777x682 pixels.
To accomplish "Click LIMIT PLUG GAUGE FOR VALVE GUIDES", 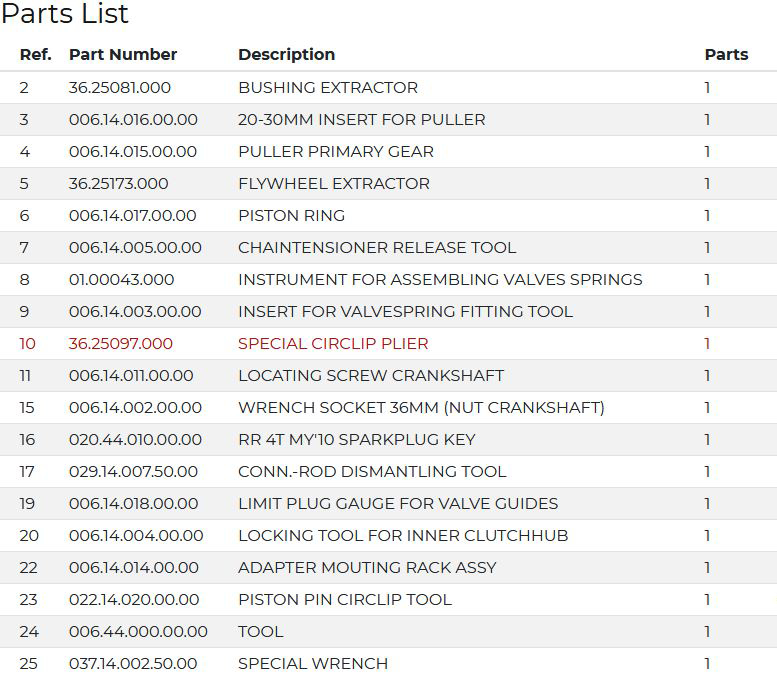I will pos(398,504).
